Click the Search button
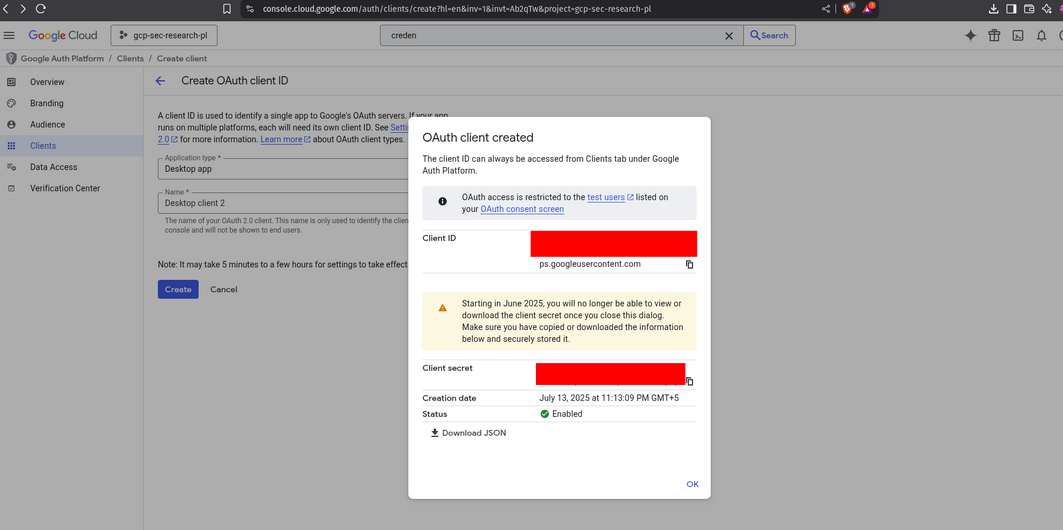This screenshot has height=530, width=1063. (x=769, y=35)
